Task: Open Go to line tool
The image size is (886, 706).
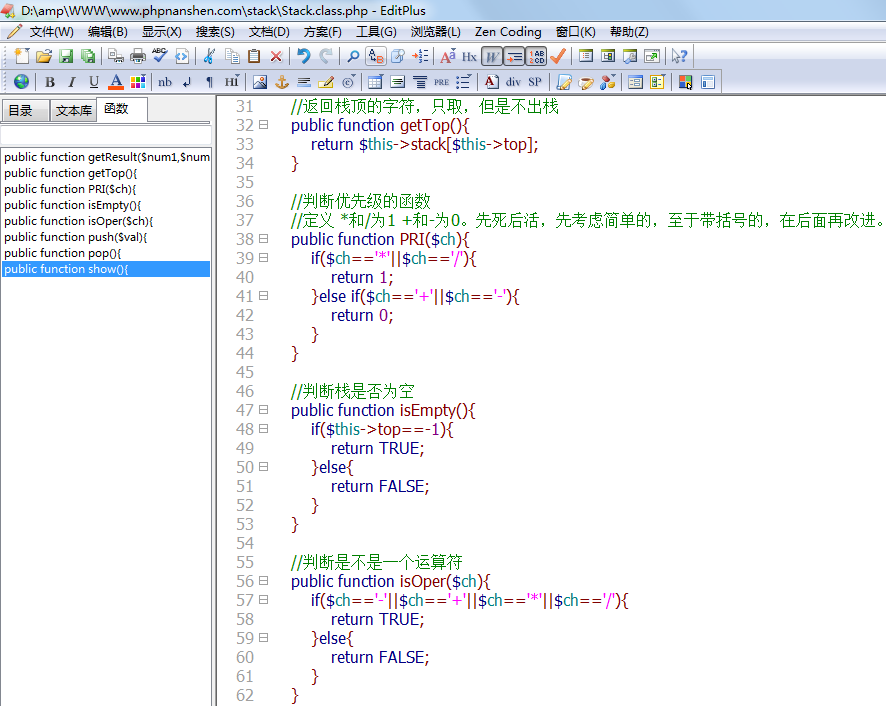Action: click(x=420, y=56)
